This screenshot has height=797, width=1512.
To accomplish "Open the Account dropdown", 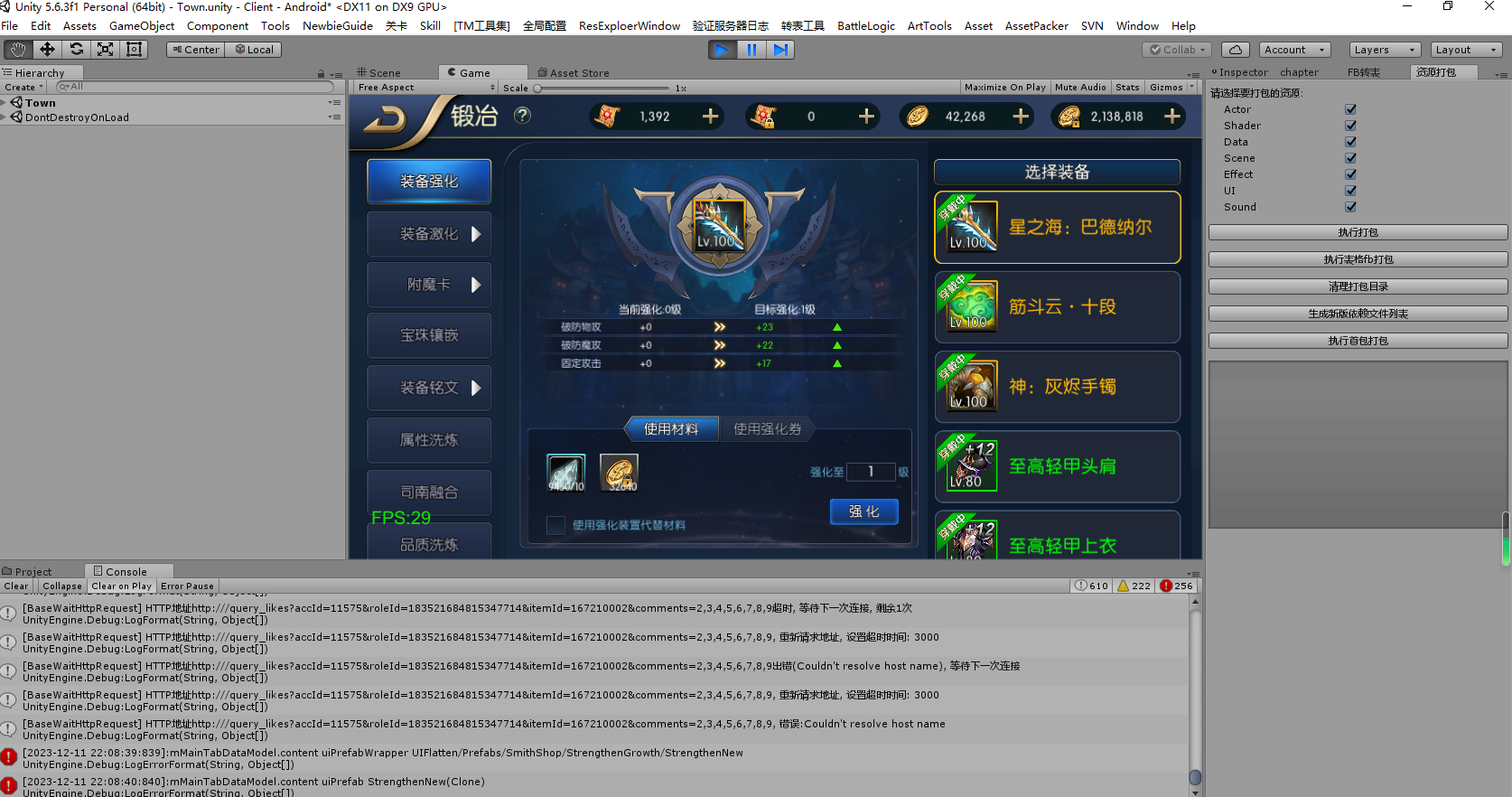I will click(x=1293, y=50).
